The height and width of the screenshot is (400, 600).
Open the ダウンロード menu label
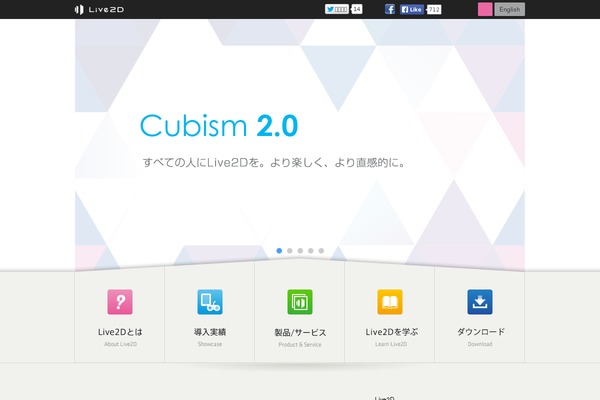(481, 332)
